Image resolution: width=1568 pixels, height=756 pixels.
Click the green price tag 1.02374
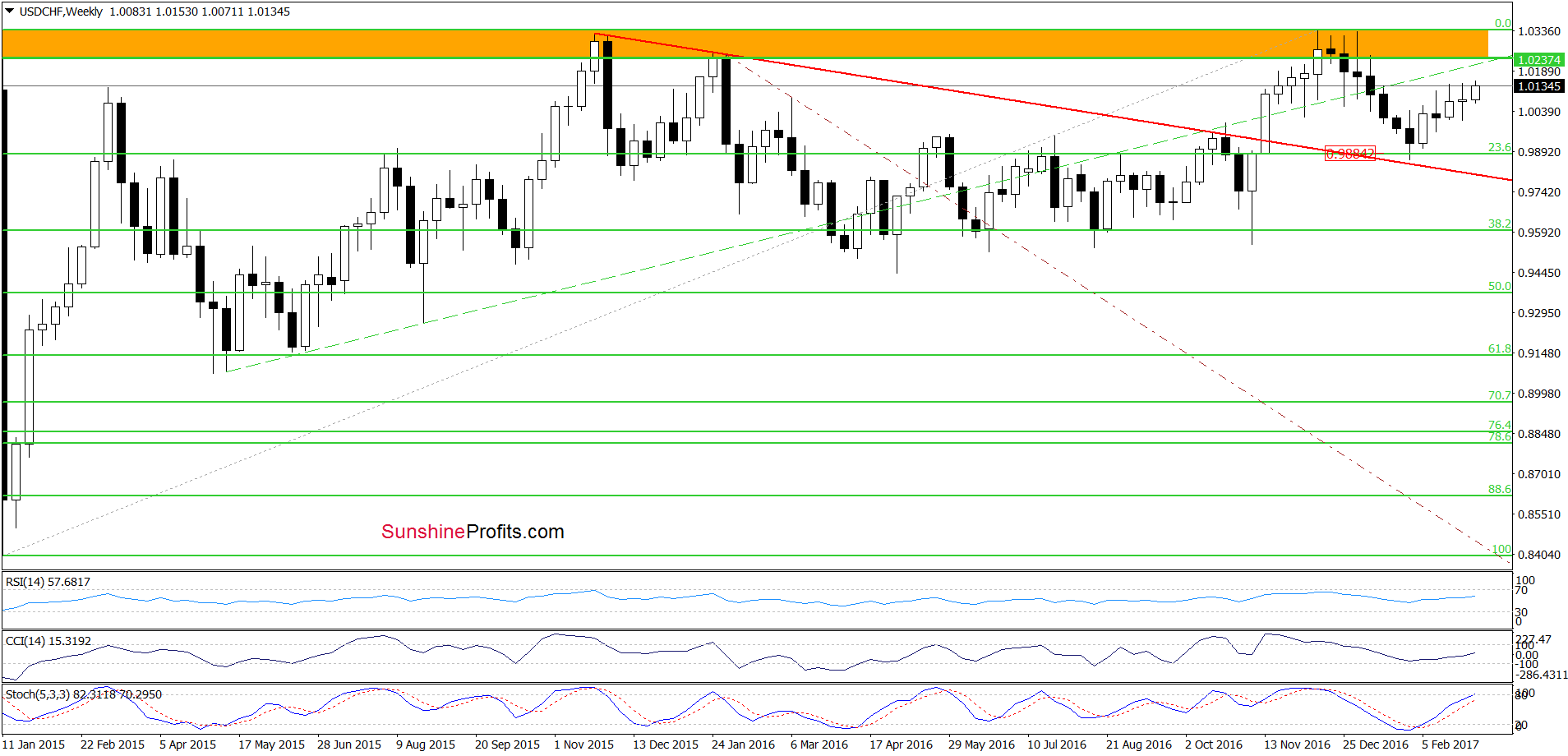[x=1539, y=60]
